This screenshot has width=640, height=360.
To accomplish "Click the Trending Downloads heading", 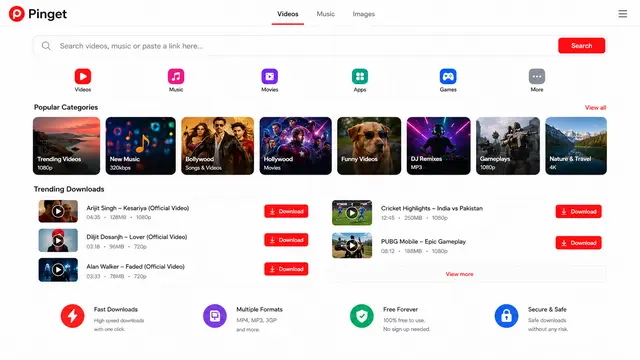I will pyautogui.click(x=69, y=189).
